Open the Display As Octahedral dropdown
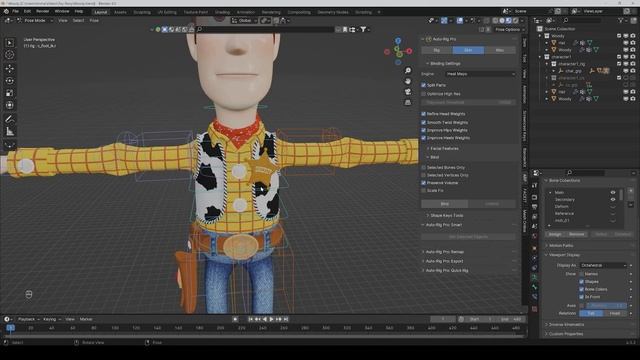This screenshot has width=640, height=360. tap(603, 265)
